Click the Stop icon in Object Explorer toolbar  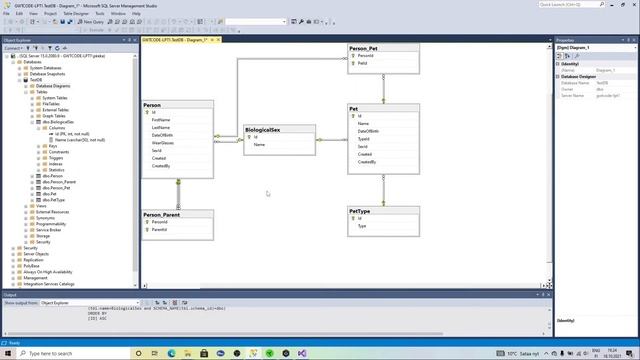click(x=42, y=48)
